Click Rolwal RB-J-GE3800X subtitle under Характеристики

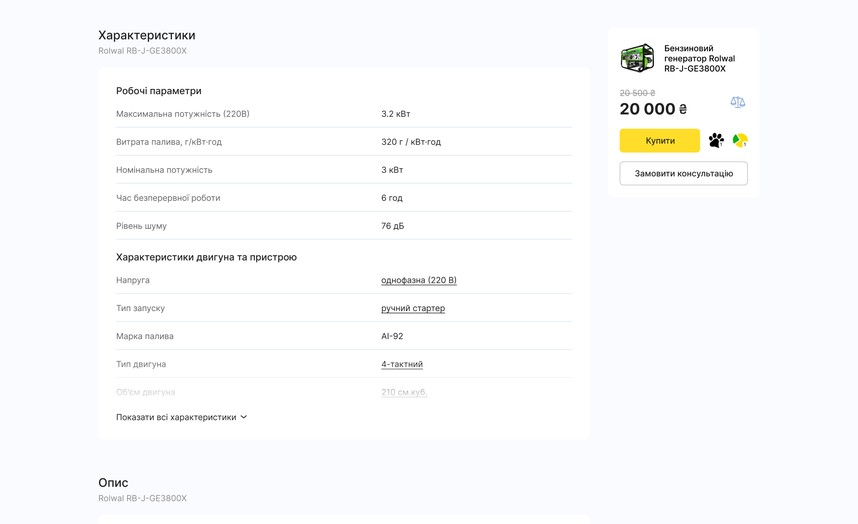click(143, 51)
